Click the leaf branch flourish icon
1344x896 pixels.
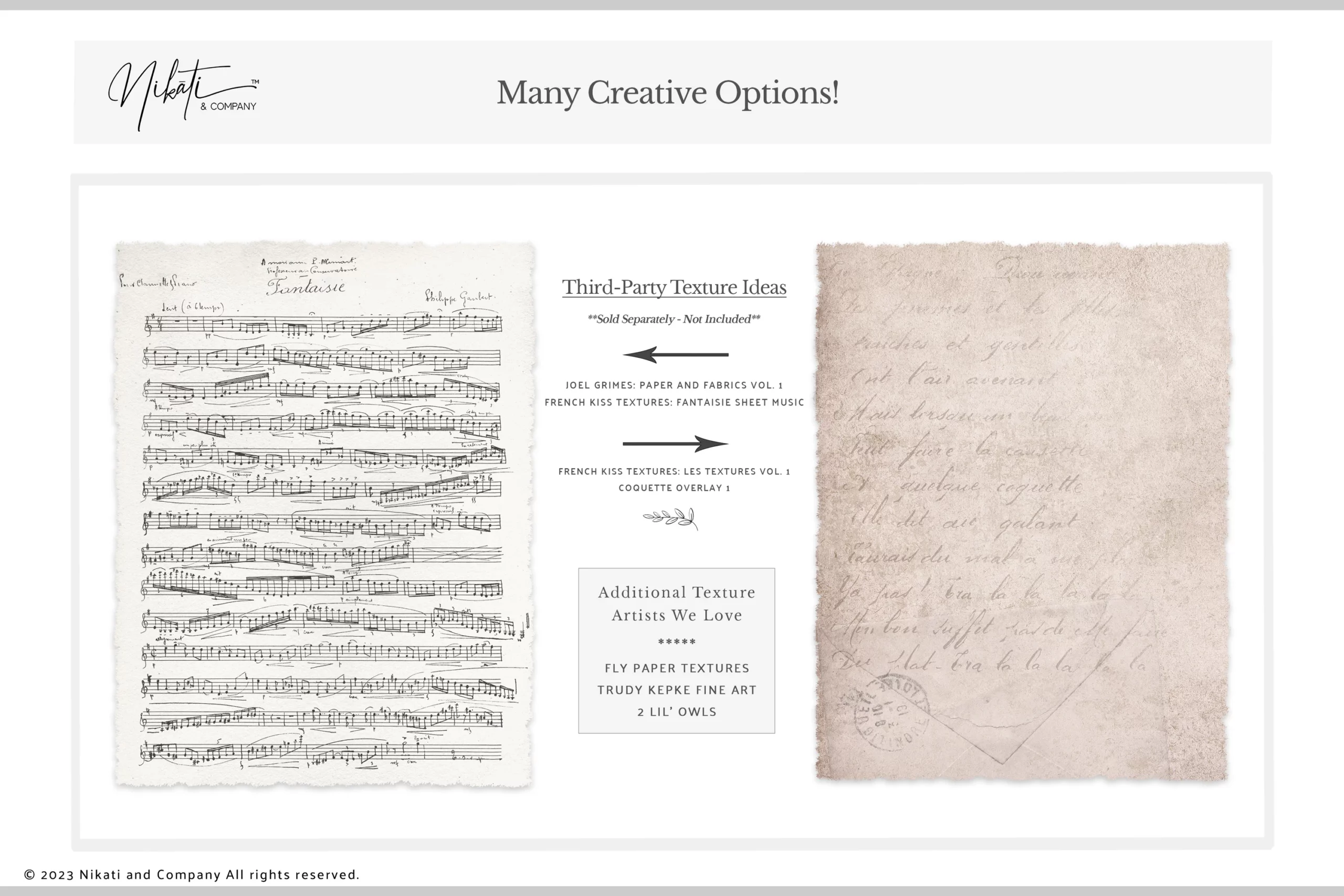pos(671,518)
